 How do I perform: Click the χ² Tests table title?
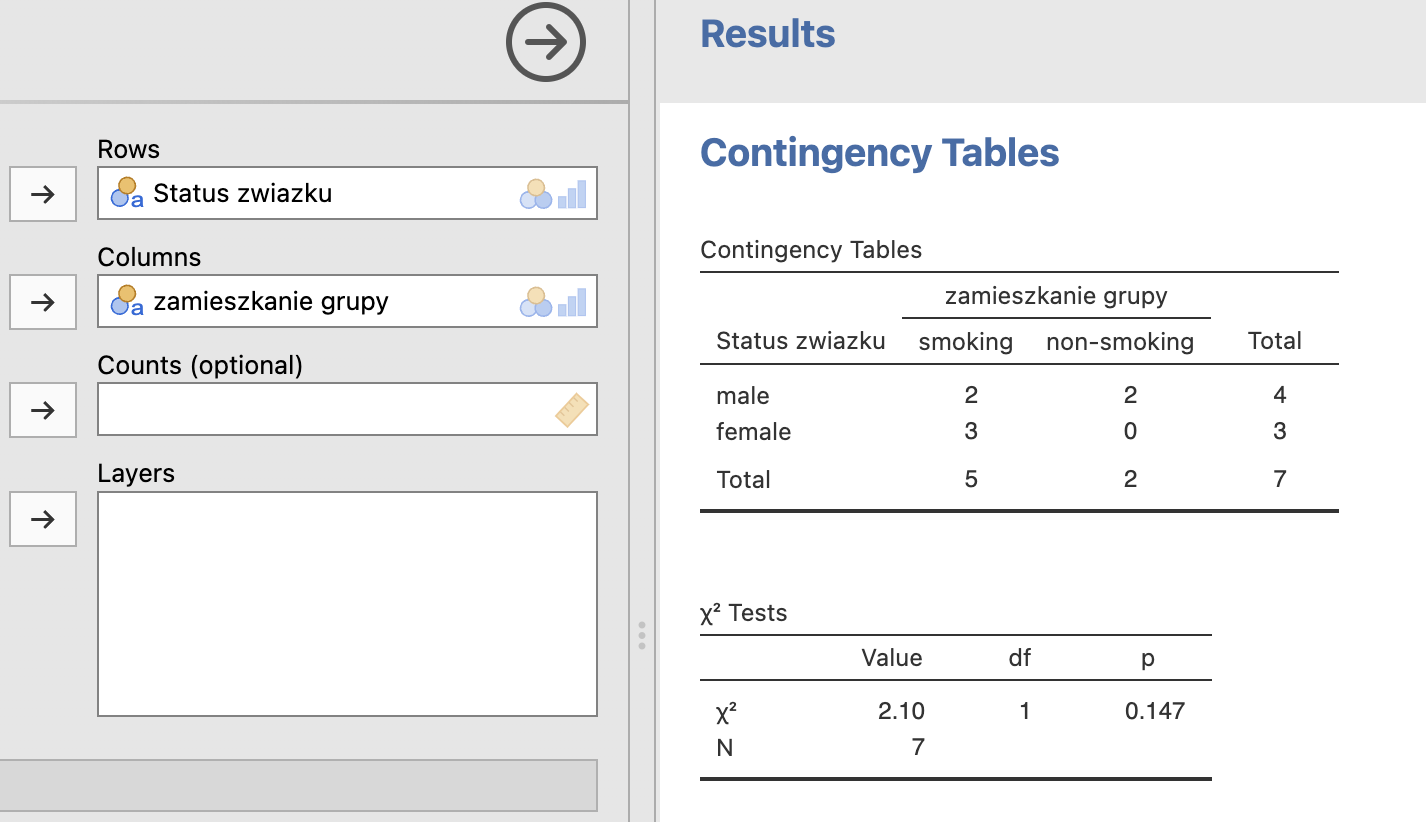coord(744,613)
